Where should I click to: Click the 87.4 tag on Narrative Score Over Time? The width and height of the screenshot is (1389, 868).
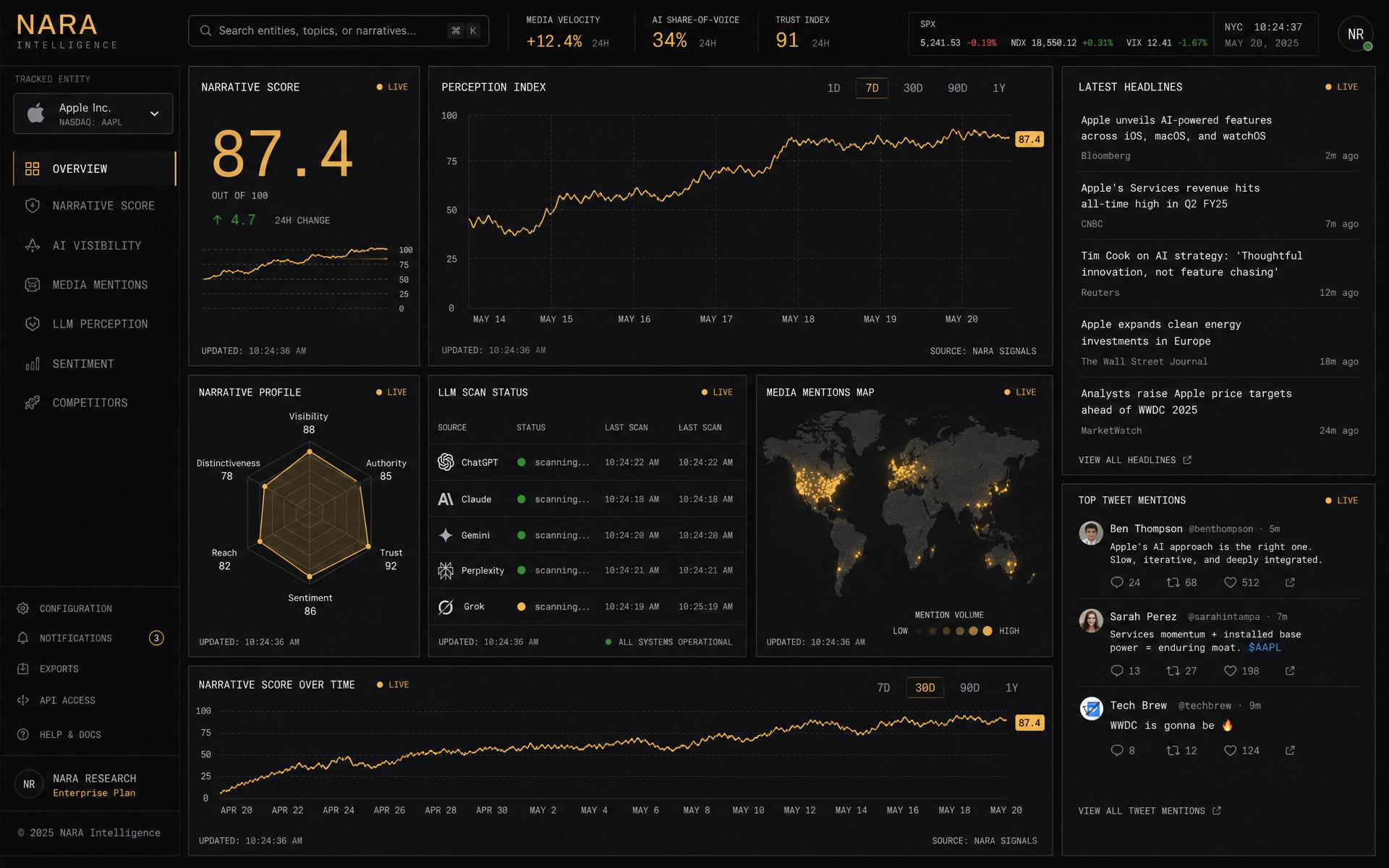[x=1029, y=723]
